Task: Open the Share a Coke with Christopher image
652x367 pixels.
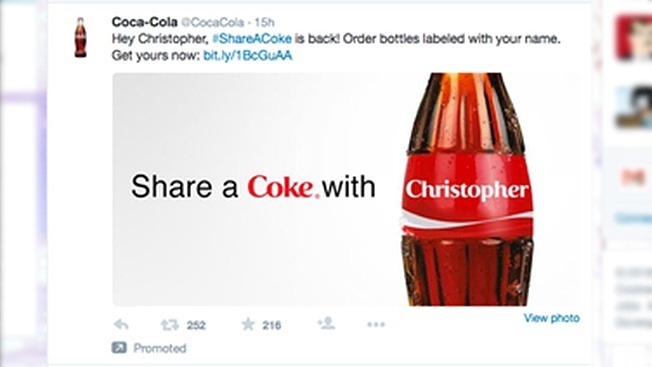Action: (346, 190)
